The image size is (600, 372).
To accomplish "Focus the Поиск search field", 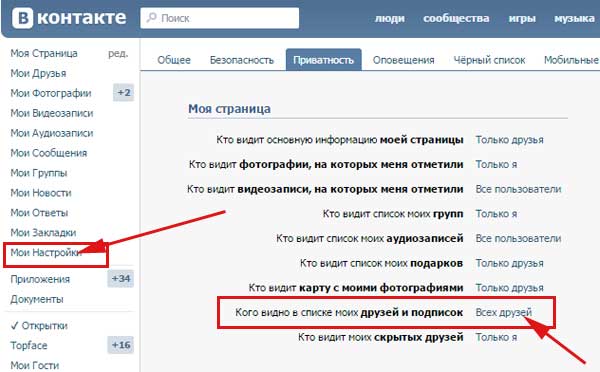I will click(x=220, y=18).
